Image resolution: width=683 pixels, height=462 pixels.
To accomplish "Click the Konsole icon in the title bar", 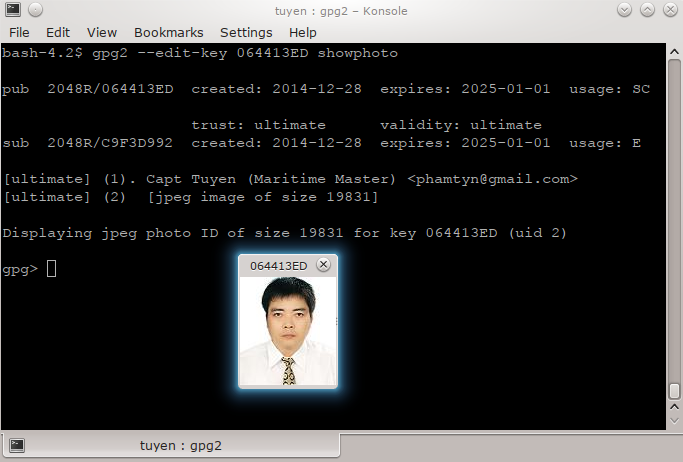I will 11,10.
